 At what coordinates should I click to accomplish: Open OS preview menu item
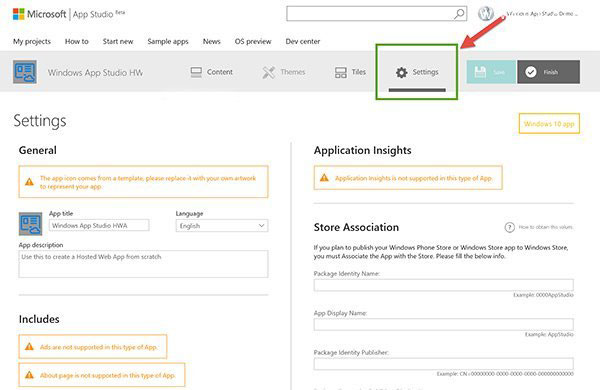(253, 41)
